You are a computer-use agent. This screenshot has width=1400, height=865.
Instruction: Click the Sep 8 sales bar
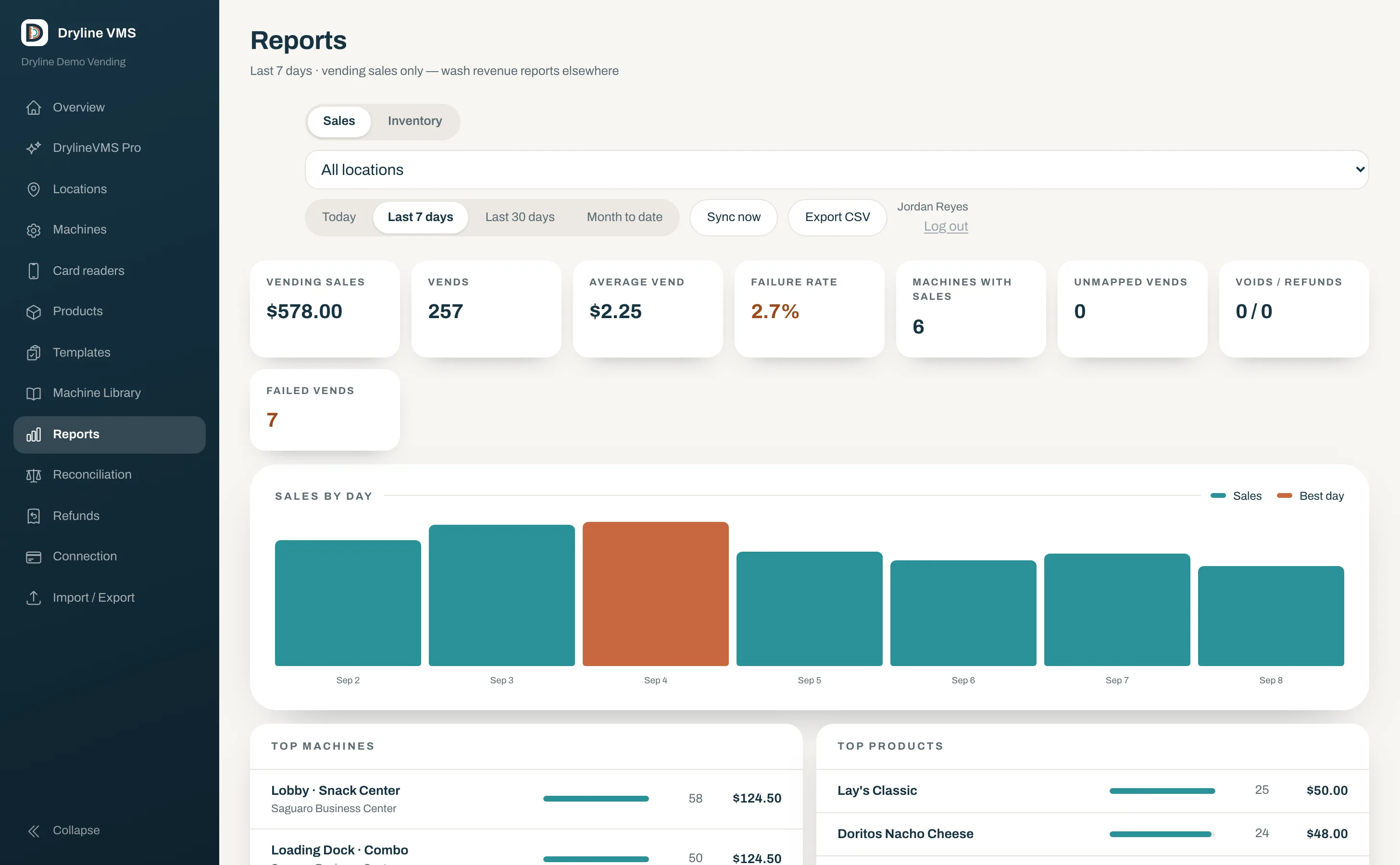pos(1271,616)
